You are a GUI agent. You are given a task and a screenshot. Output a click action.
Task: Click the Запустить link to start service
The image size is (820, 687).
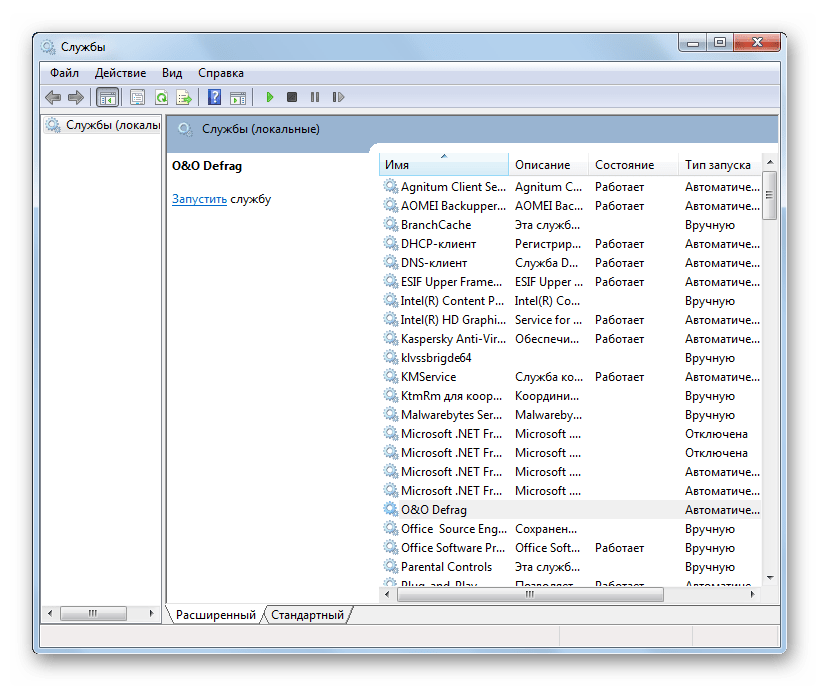199,199
